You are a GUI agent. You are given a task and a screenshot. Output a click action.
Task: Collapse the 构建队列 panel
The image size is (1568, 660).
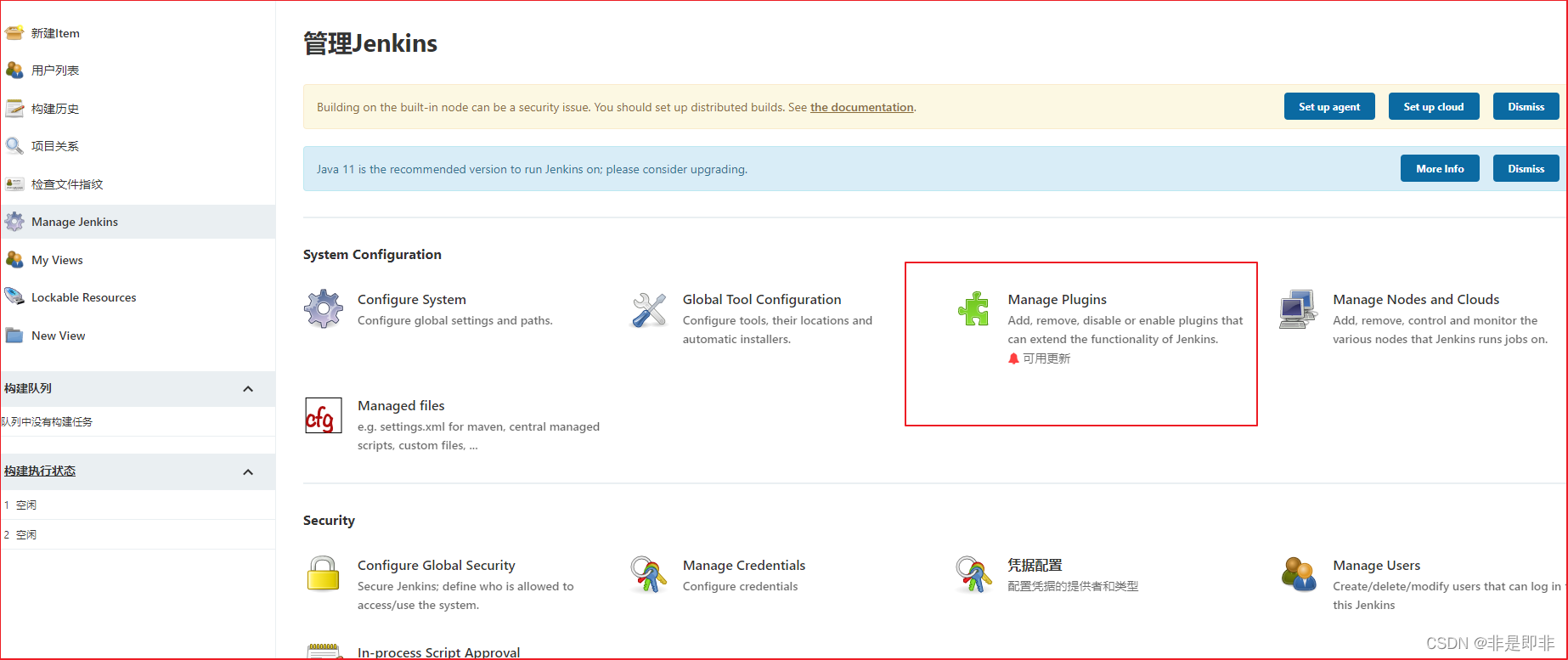tap(248, 389)
